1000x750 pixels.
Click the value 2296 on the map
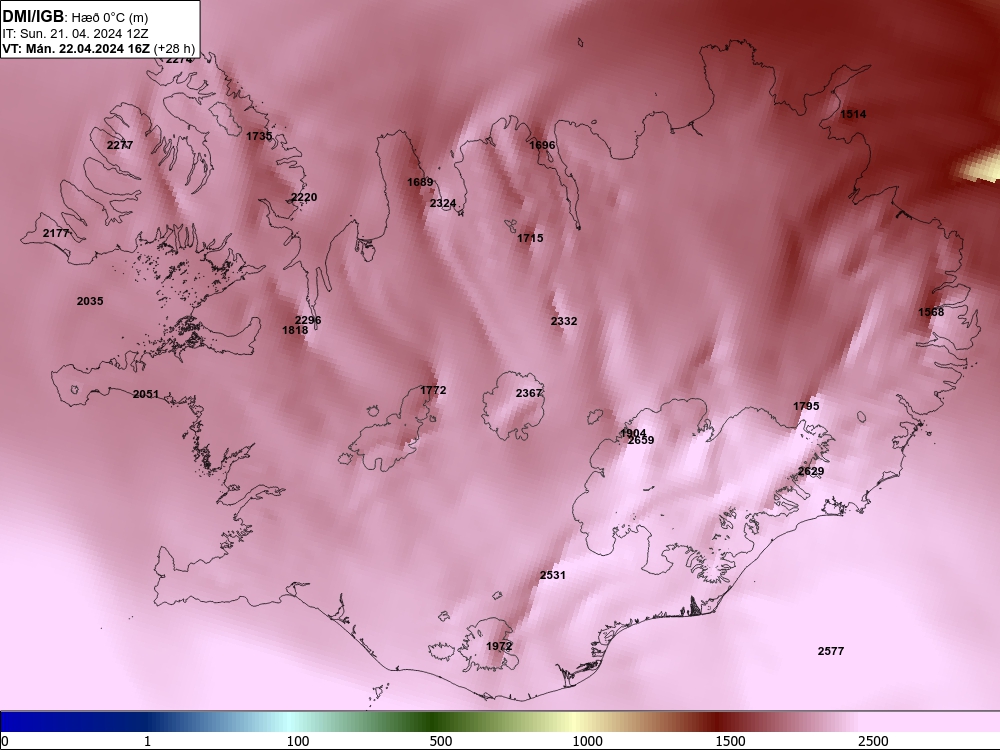(308, 320)
